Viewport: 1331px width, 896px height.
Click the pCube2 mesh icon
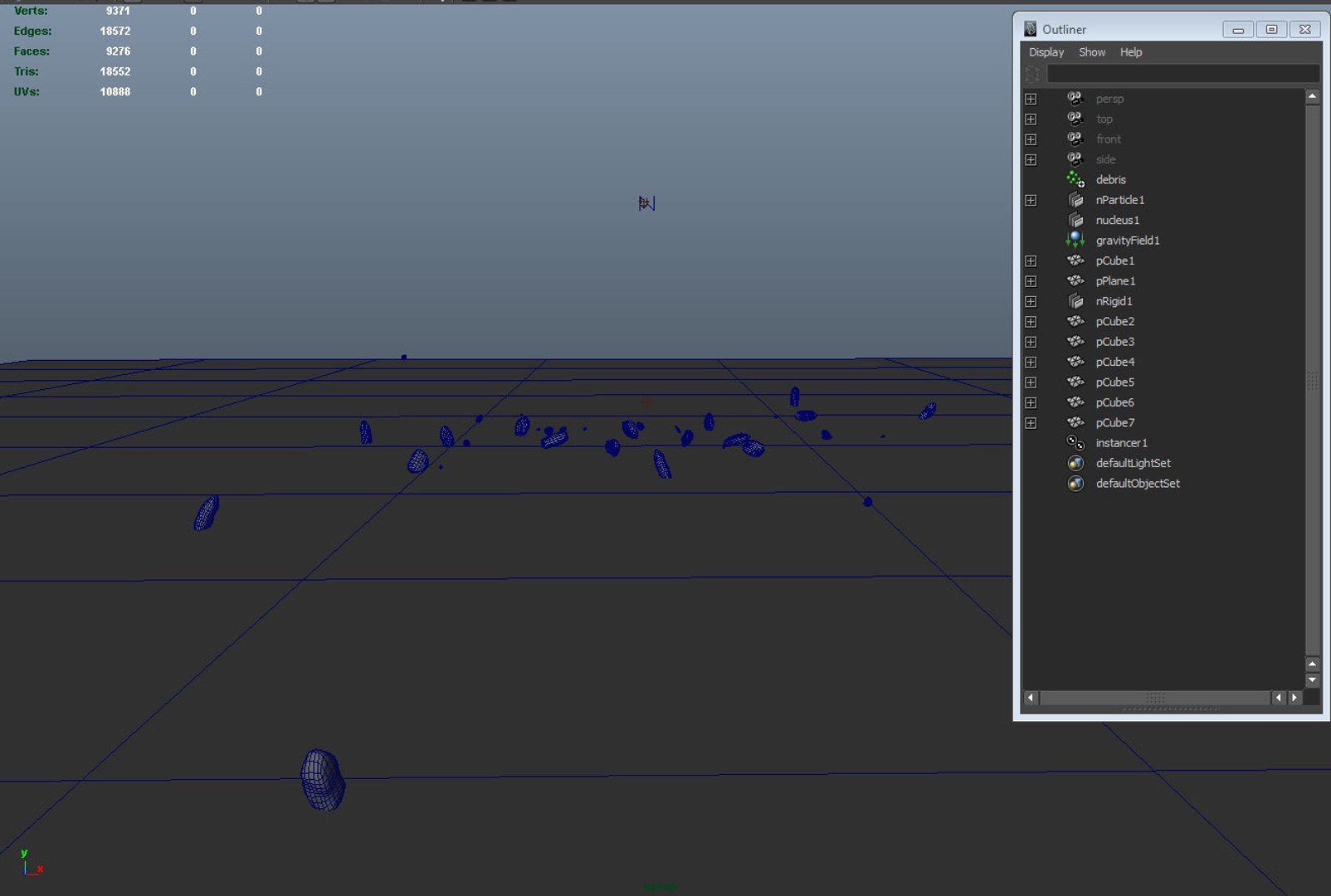(x=1075, y=321)
